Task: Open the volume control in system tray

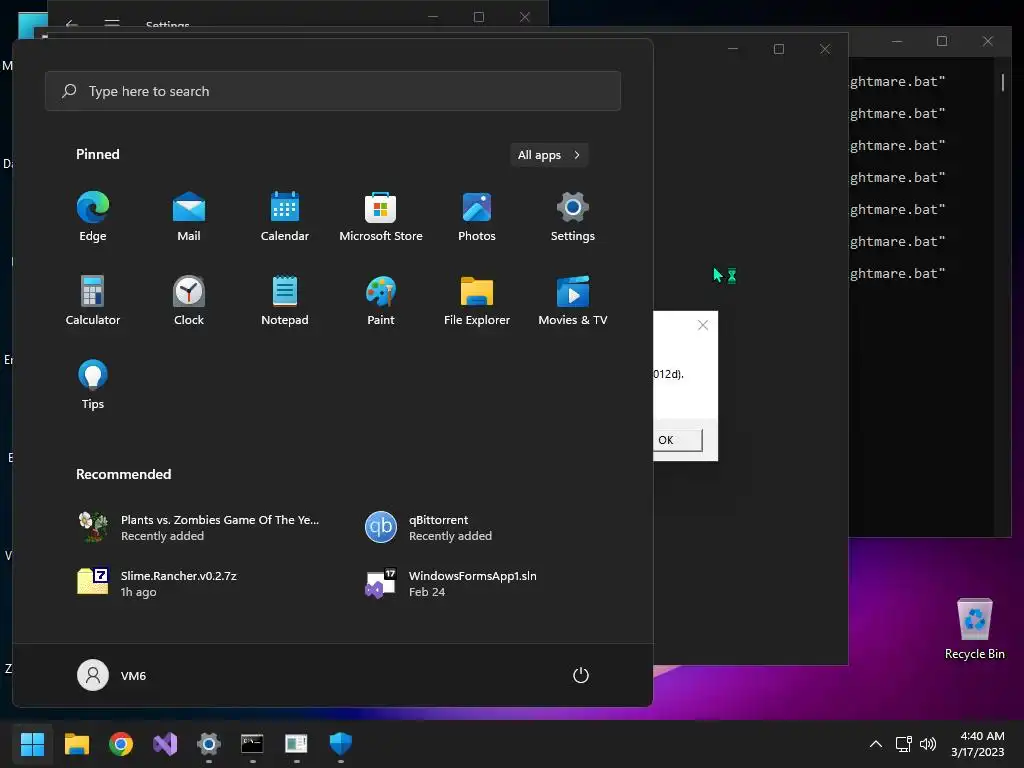Action: [x=927, y=744]
